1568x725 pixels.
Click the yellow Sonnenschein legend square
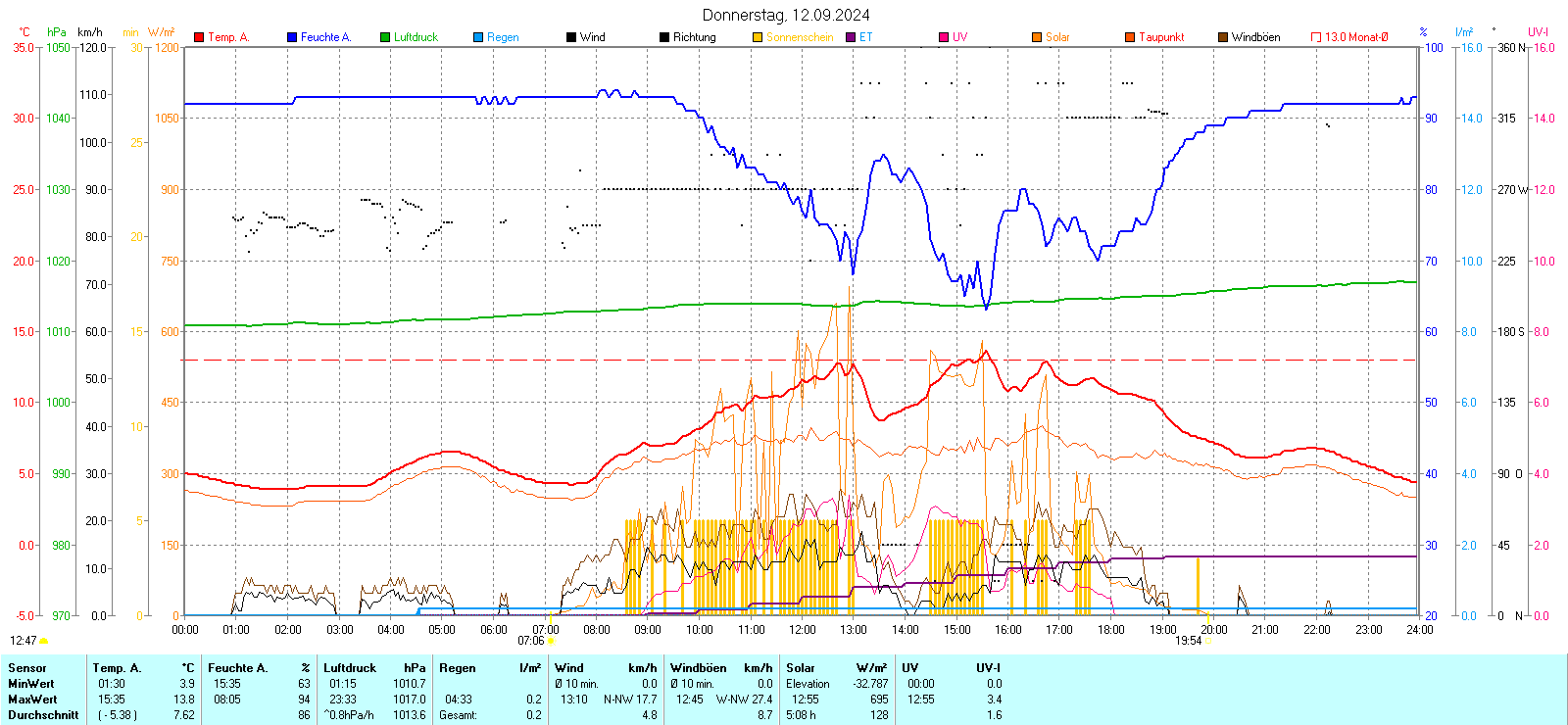pyautogui.click(x=758, y=37)
